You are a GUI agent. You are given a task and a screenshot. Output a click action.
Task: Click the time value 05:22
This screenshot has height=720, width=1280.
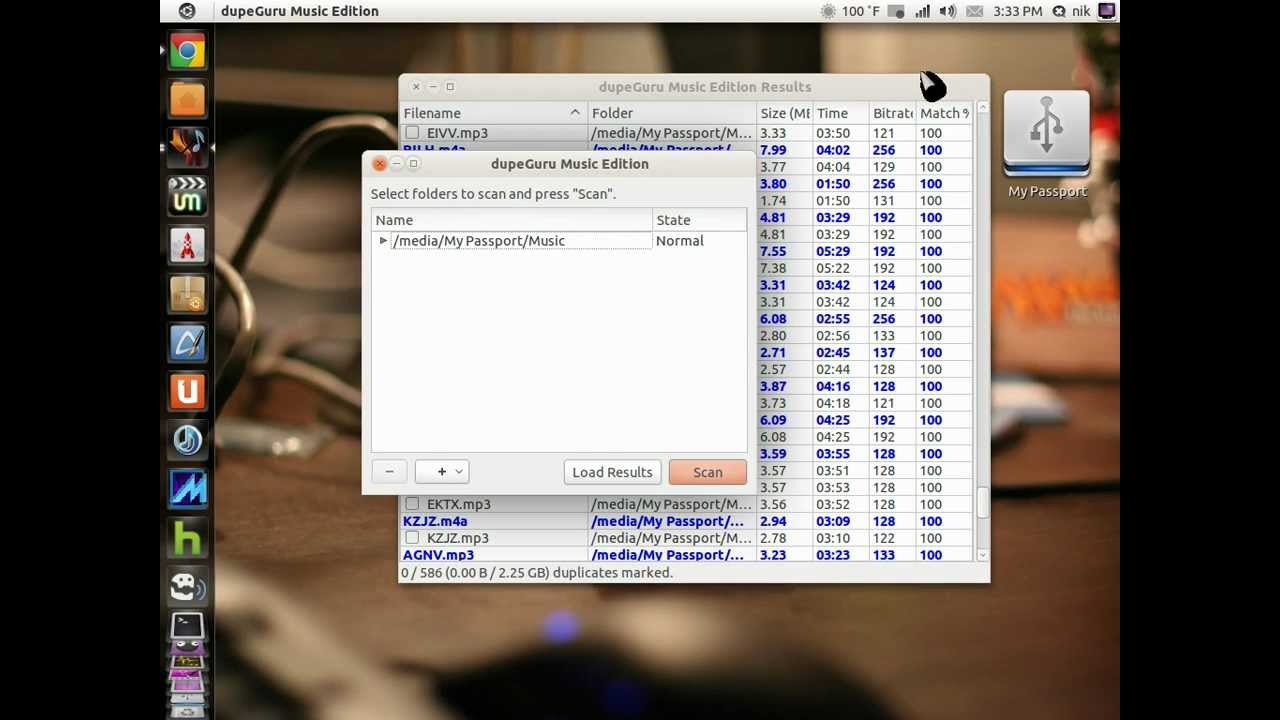click(832, 268)
